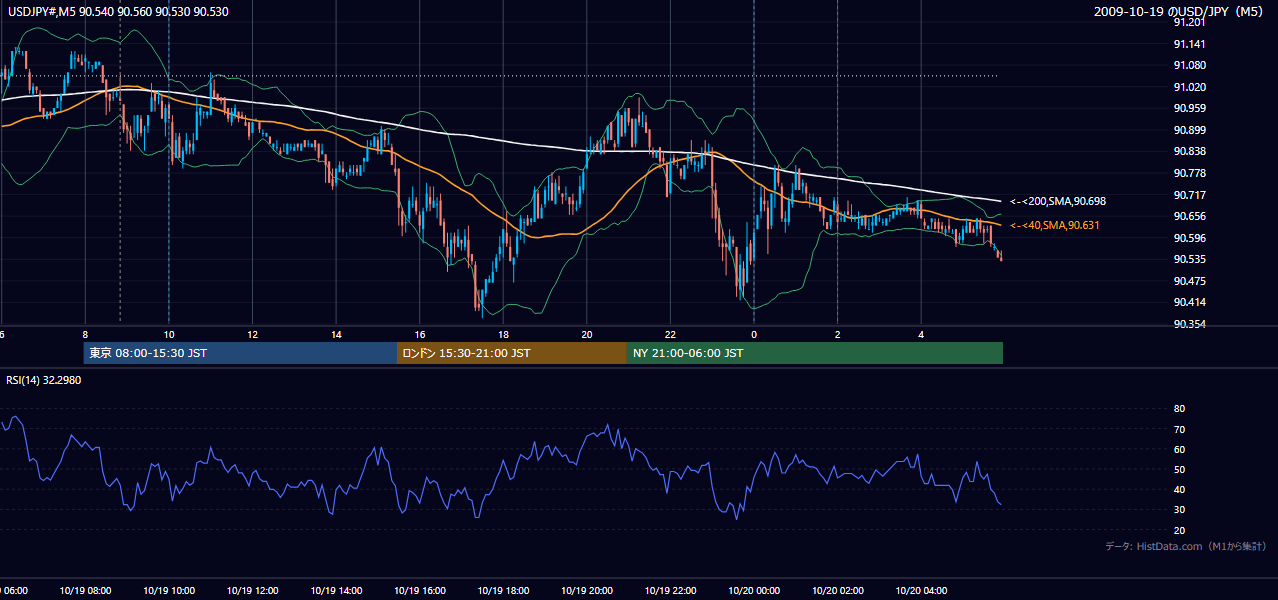The height and width of the screenshot is (600, 1278).
Task: Click the 10/19 14:00 time axis label
Action: click(336, 590)
